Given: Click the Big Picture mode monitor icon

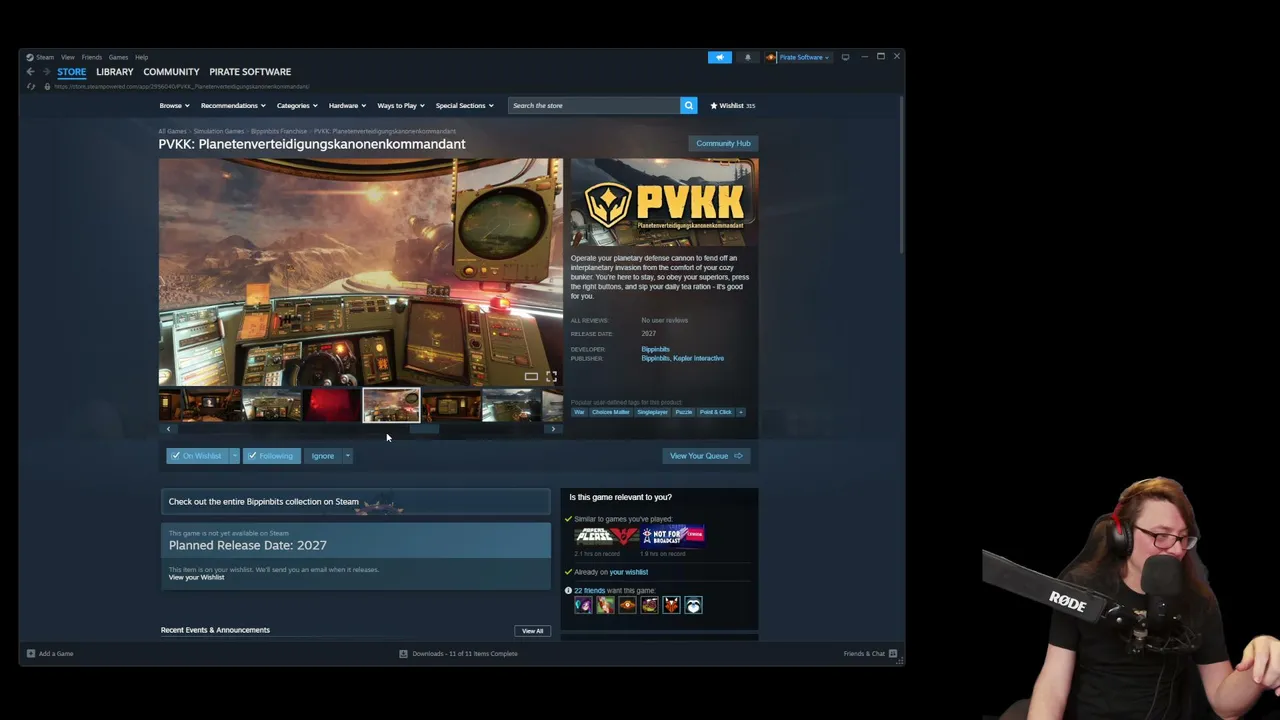Looking at the screenshot, I should (846, 57).
